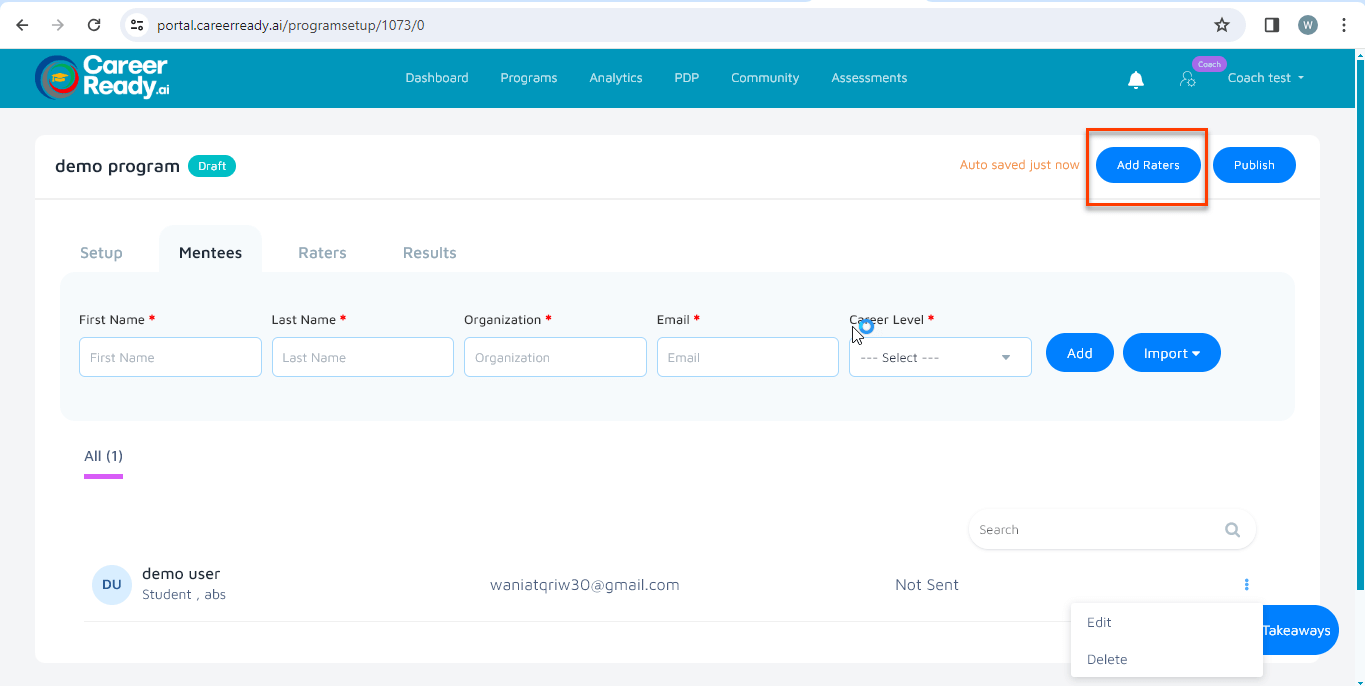Viewport: 1365px width, 686px height.
Task: Click into the First Name field
Action: pos(170,357)
